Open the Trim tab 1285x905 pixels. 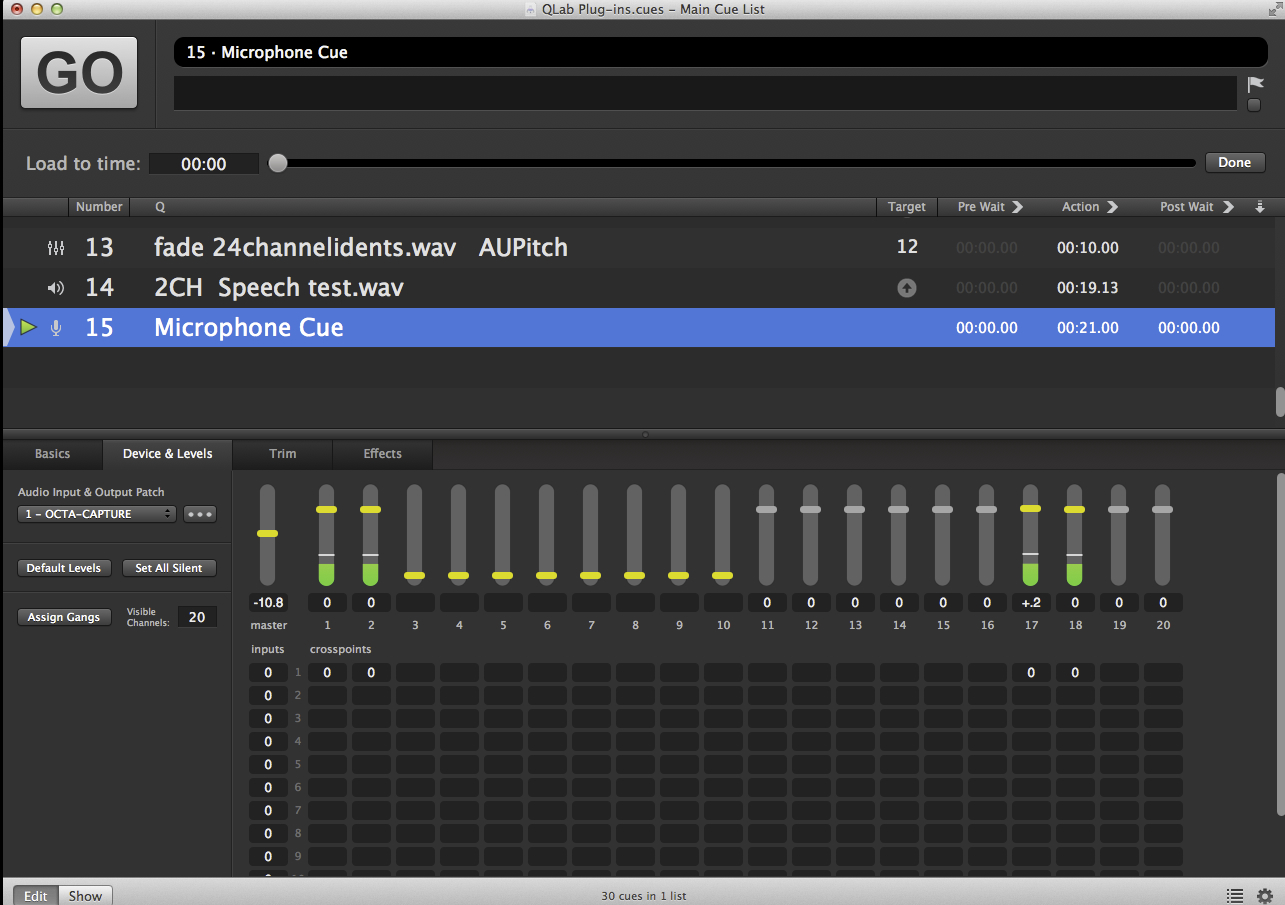pyautogui.click(x=283, y=454)
